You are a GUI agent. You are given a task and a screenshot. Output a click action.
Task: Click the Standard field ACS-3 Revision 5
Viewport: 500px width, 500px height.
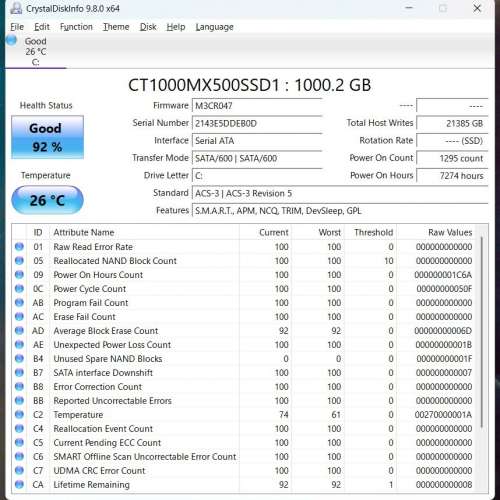coord(340,193)
